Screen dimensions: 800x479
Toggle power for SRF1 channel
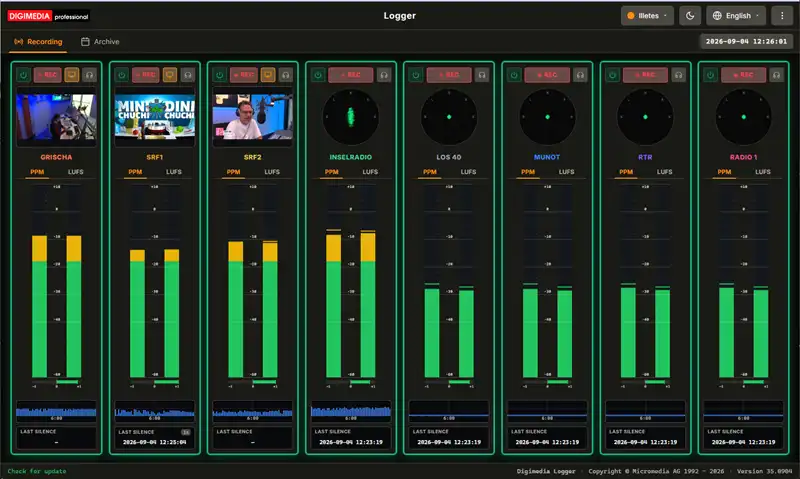pyautogui.click(x=121, y=75)
